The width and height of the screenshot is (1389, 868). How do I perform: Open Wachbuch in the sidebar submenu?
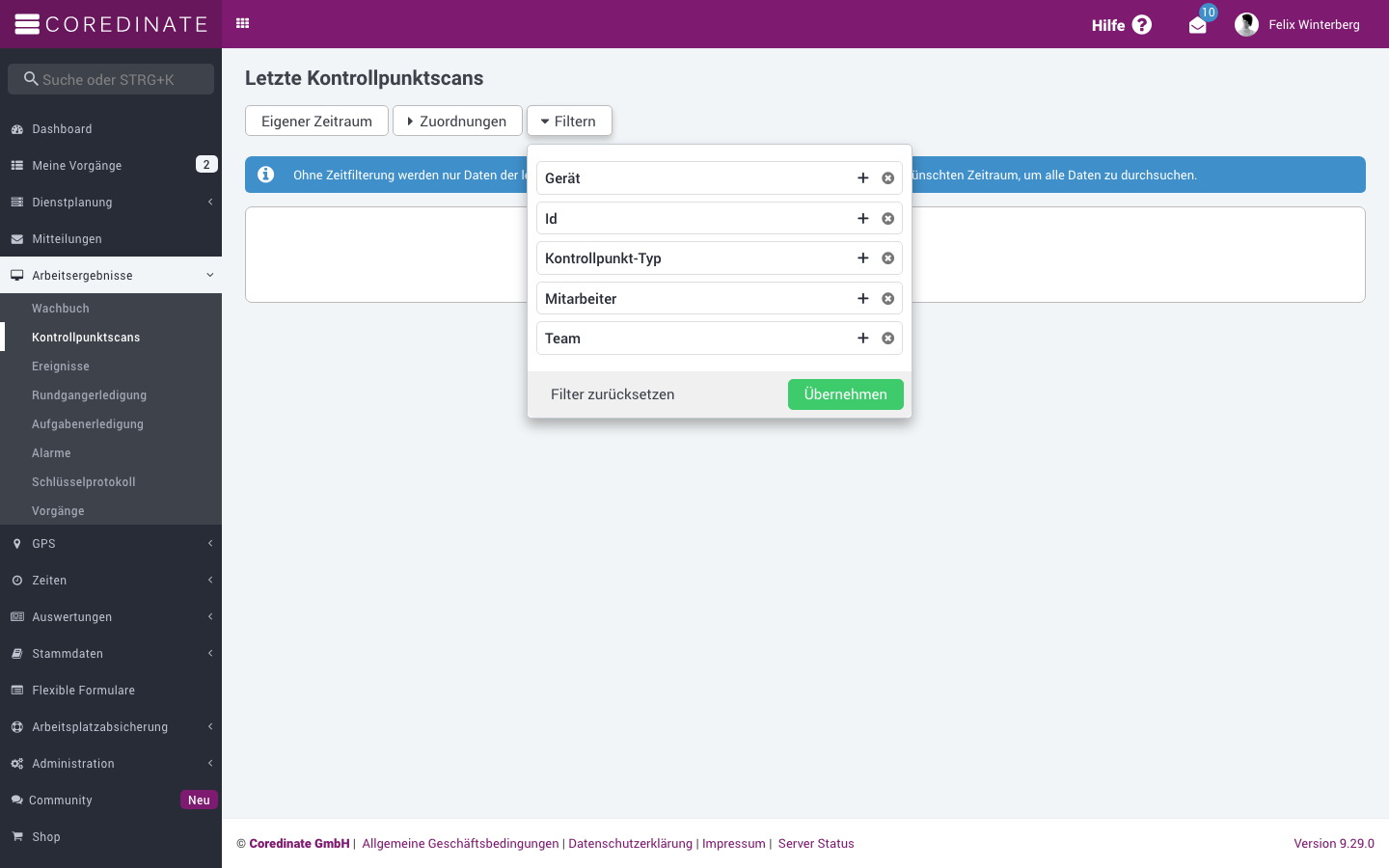(61, 309)
